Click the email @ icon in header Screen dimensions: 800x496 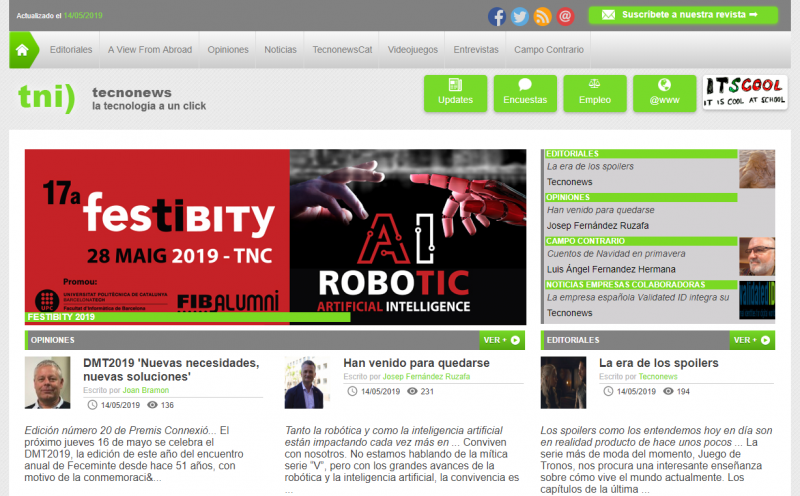(566, 16)
